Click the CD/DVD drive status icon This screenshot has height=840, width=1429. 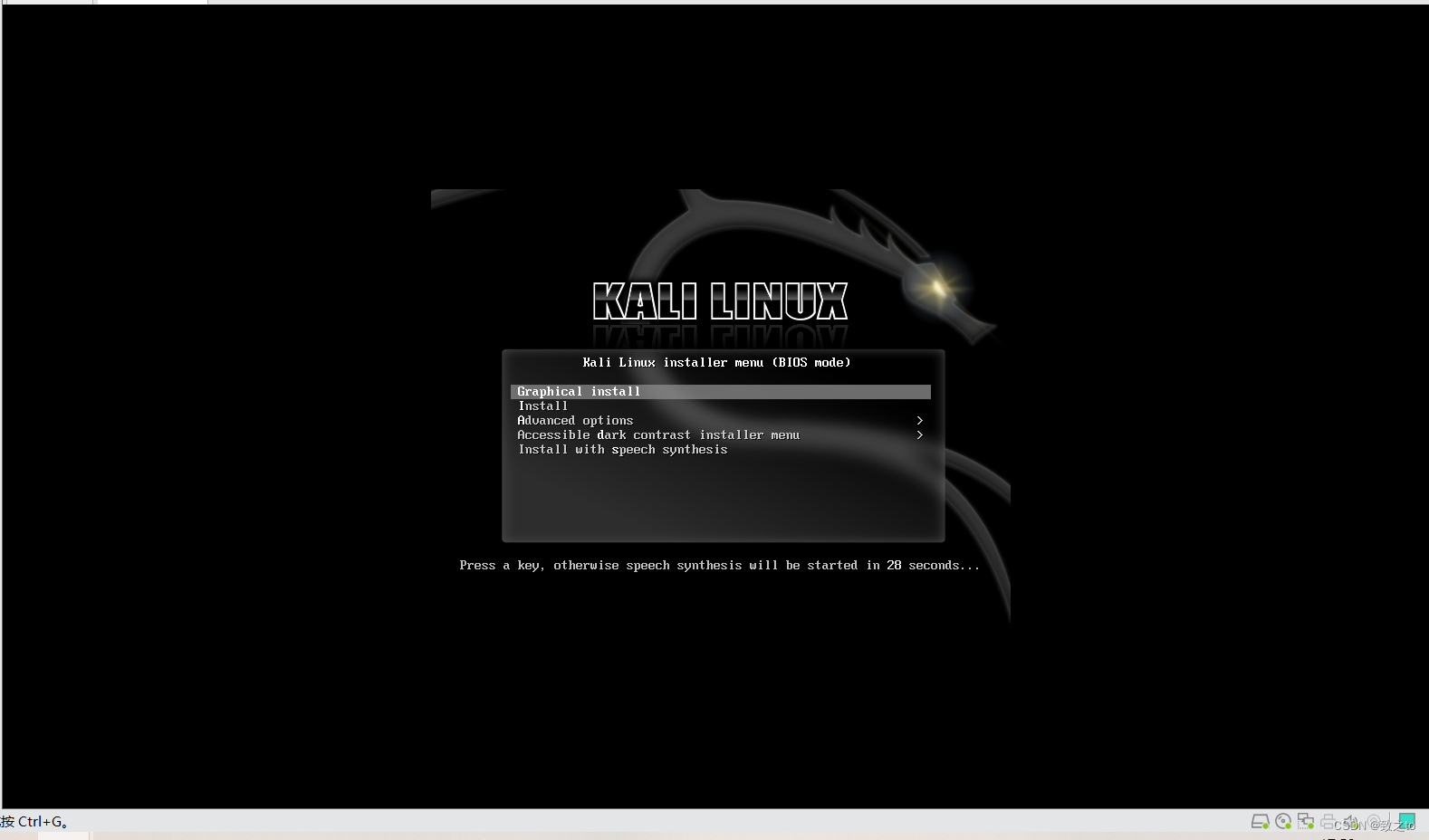click(x=1283, y=822)
